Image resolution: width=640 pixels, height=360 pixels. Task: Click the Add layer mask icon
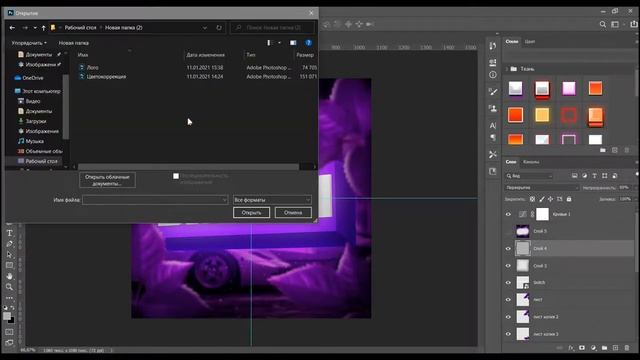click(582, 348)
